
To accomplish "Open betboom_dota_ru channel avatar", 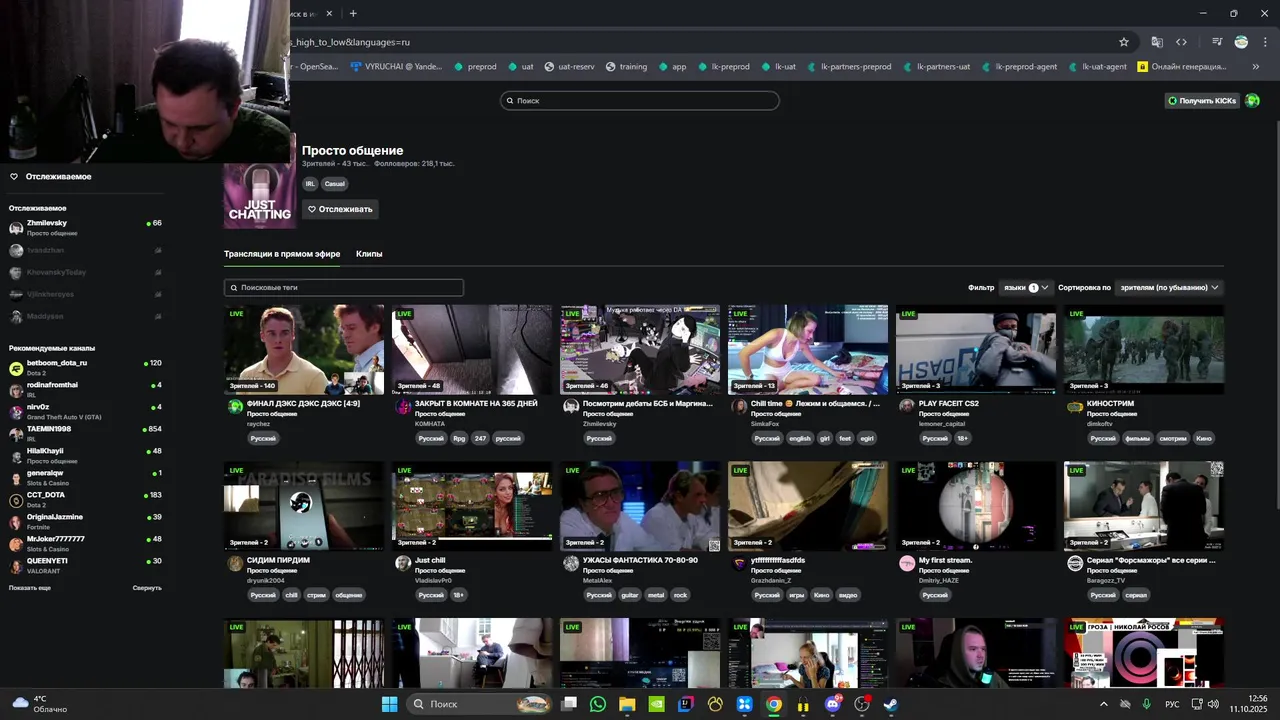I will (x=16, y=368).
